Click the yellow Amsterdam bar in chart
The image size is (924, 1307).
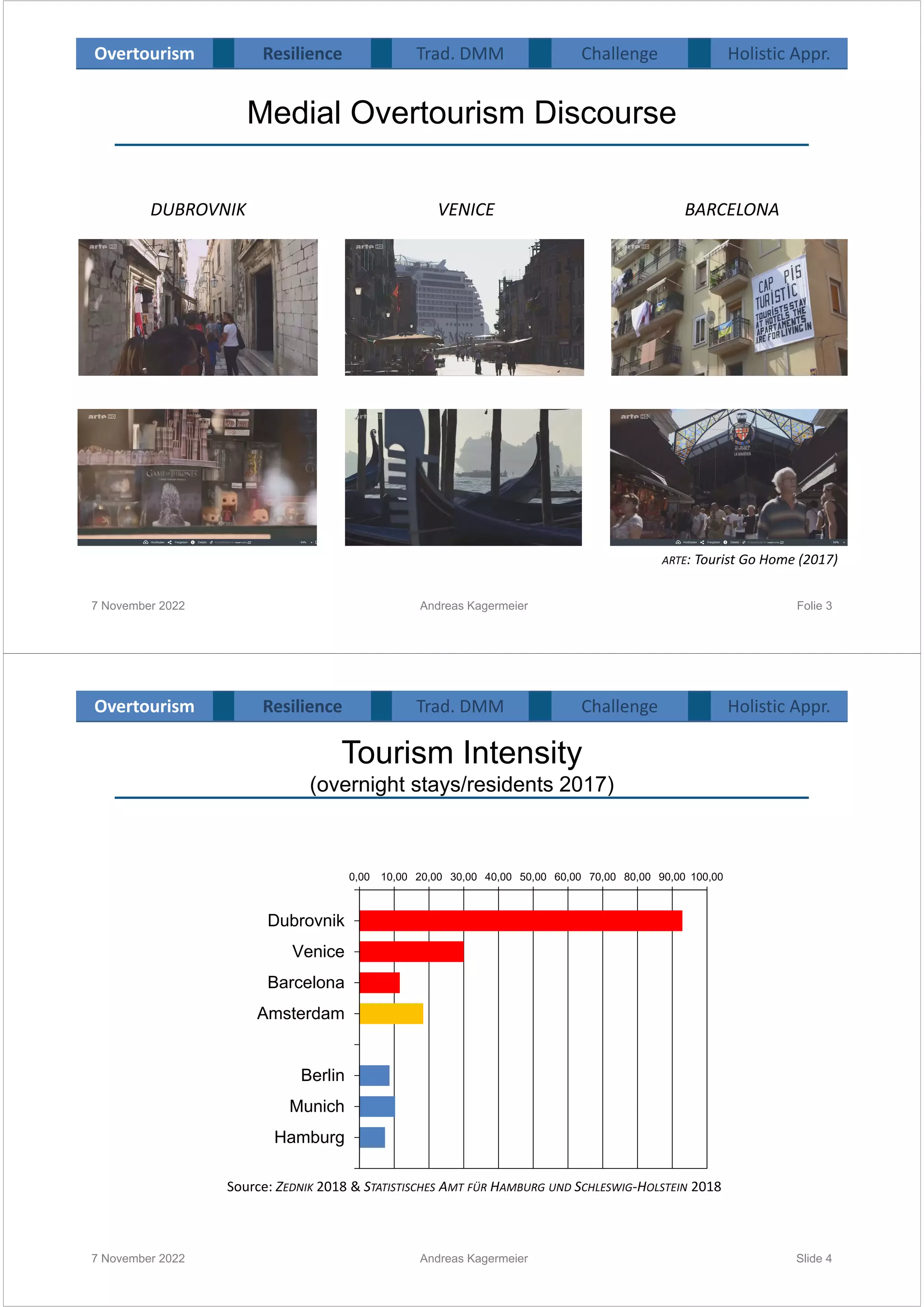(x=391, y=1013)
